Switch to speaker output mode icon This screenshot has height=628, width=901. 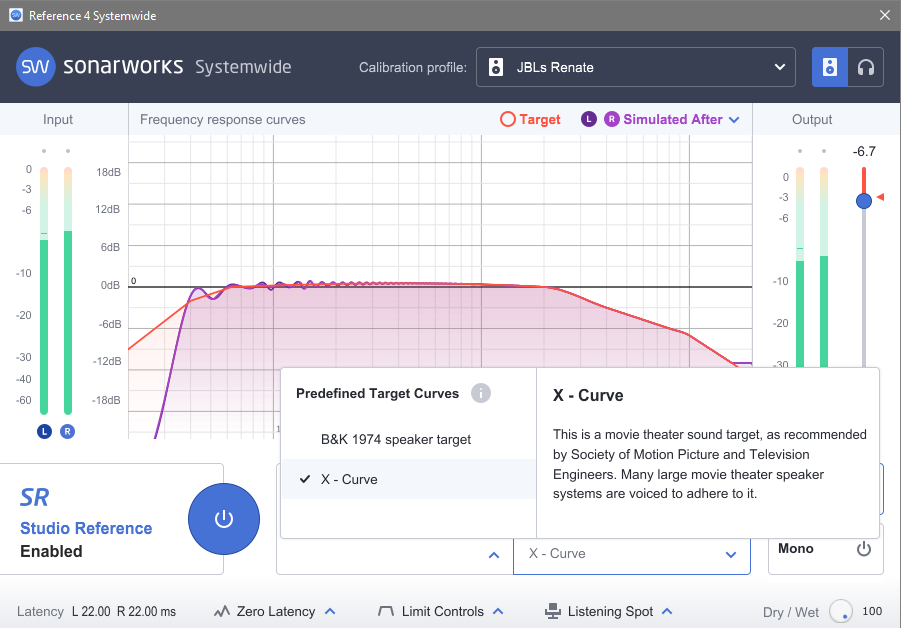(829, 68)
